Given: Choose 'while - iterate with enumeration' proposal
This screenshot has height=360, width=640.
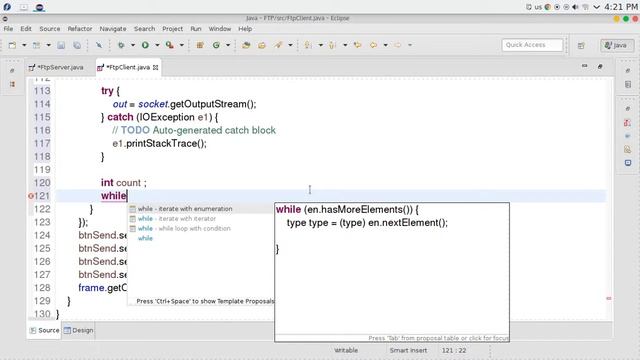Looking at the screenshot, I should (200, 209).
